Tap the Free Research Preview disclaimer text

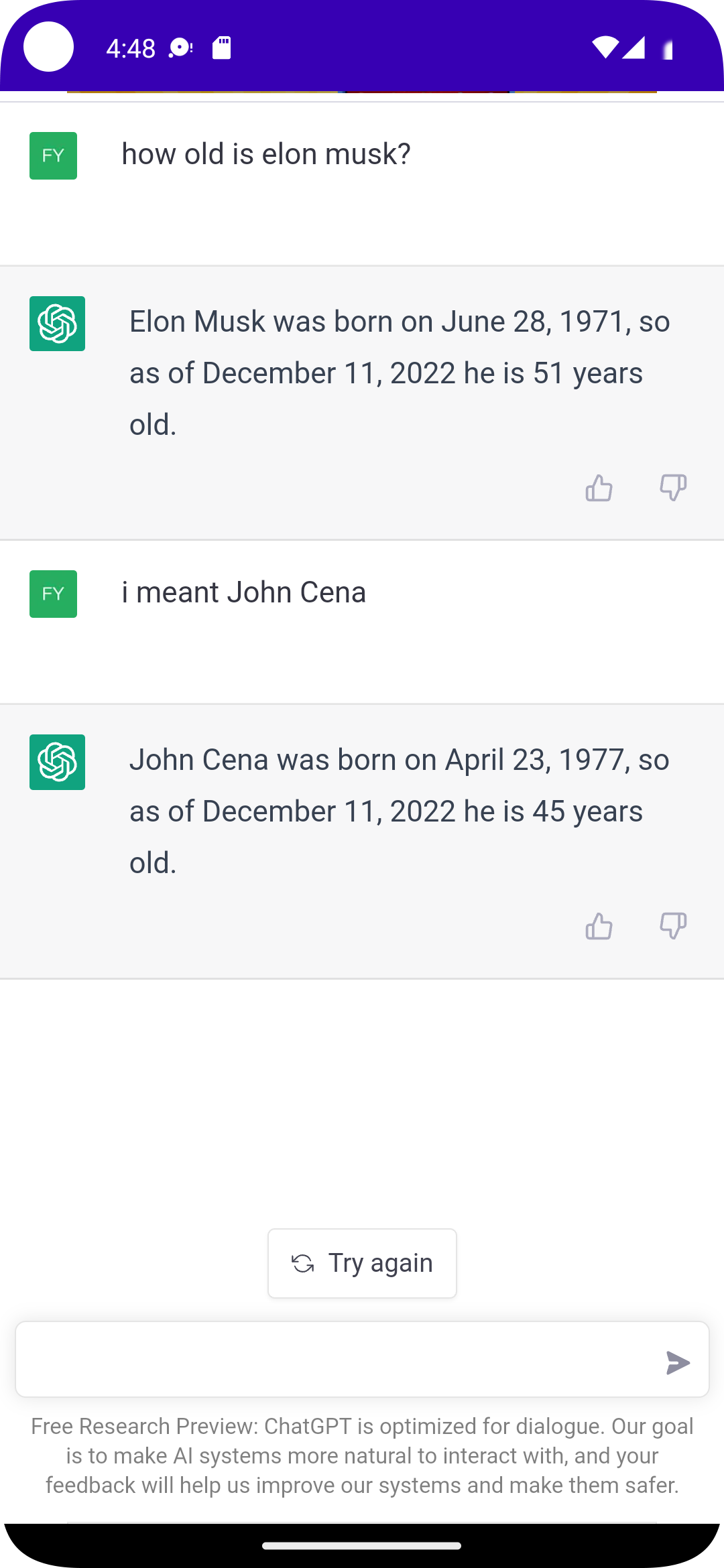362,1455
